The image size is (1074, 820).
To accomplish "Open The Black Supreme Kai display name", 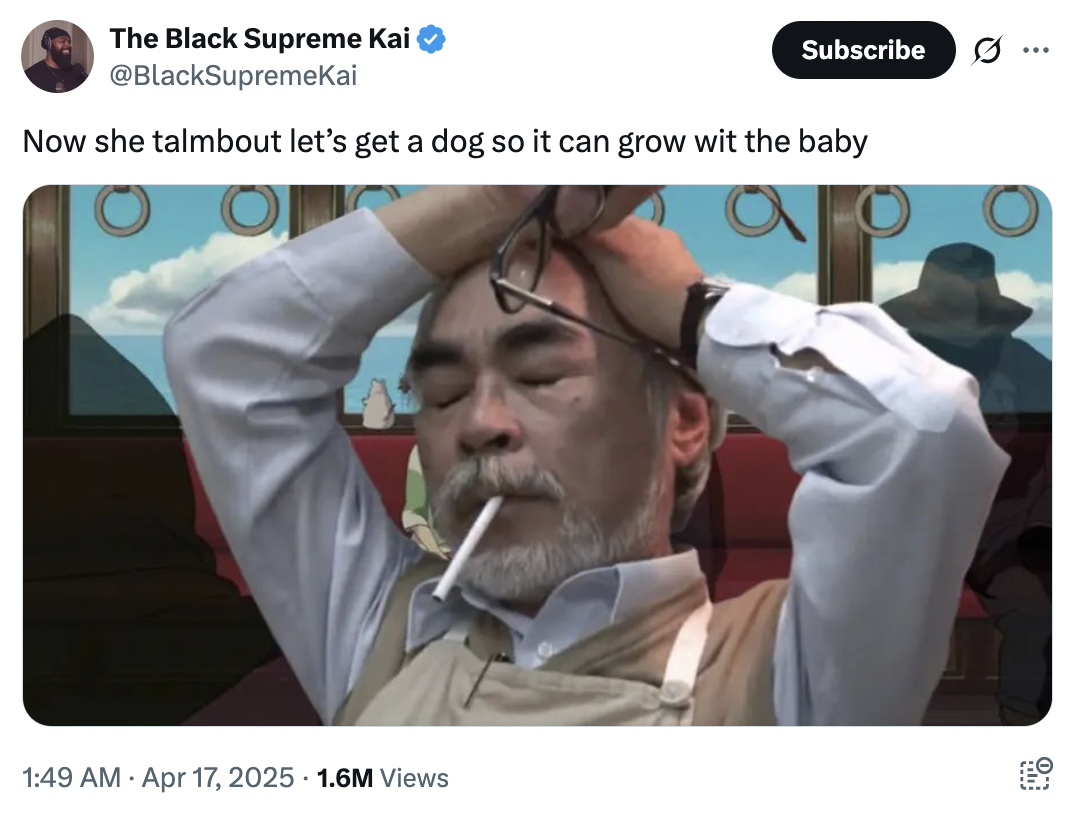I will 260,39.
